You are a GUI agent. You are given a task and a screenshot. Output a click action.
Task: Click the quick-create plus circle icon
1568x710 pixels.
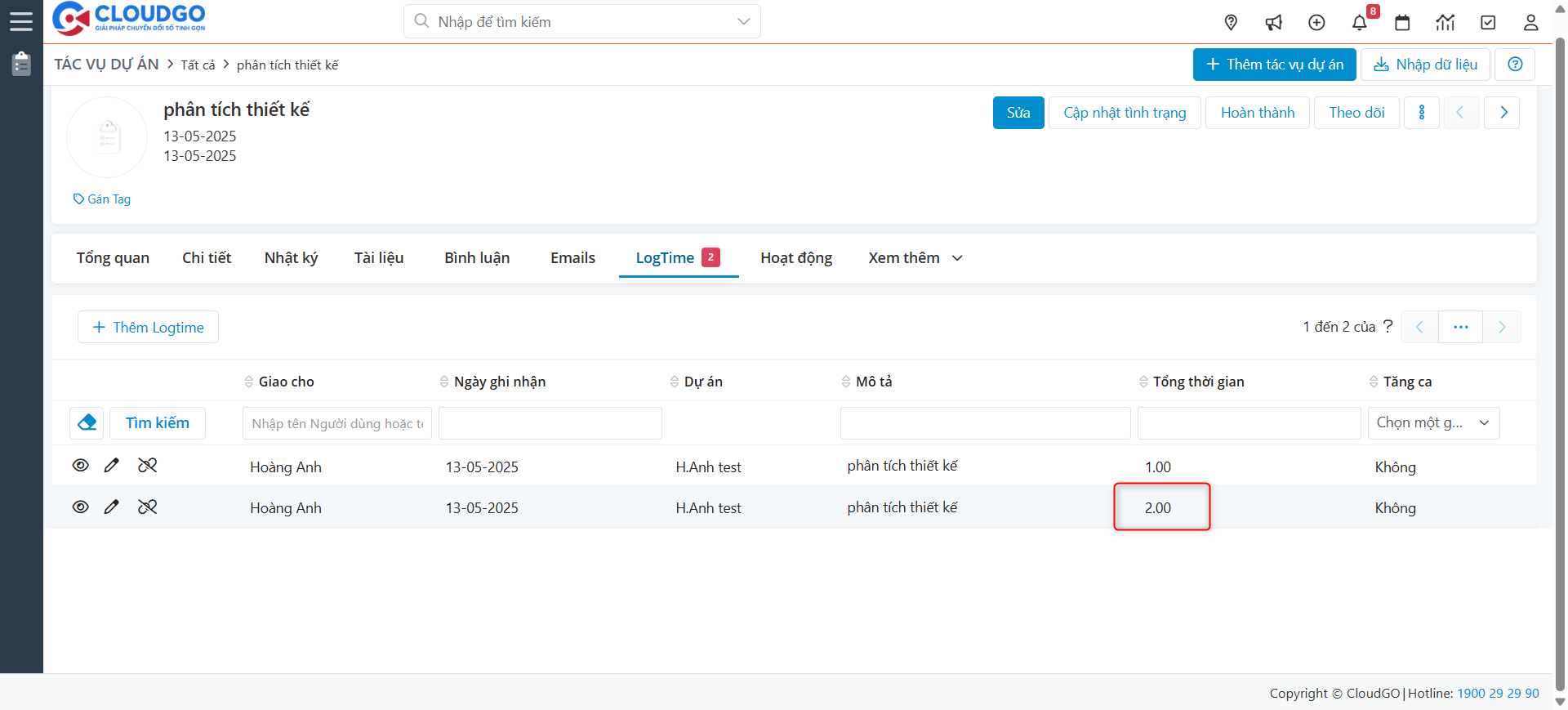click(1316, 22)
